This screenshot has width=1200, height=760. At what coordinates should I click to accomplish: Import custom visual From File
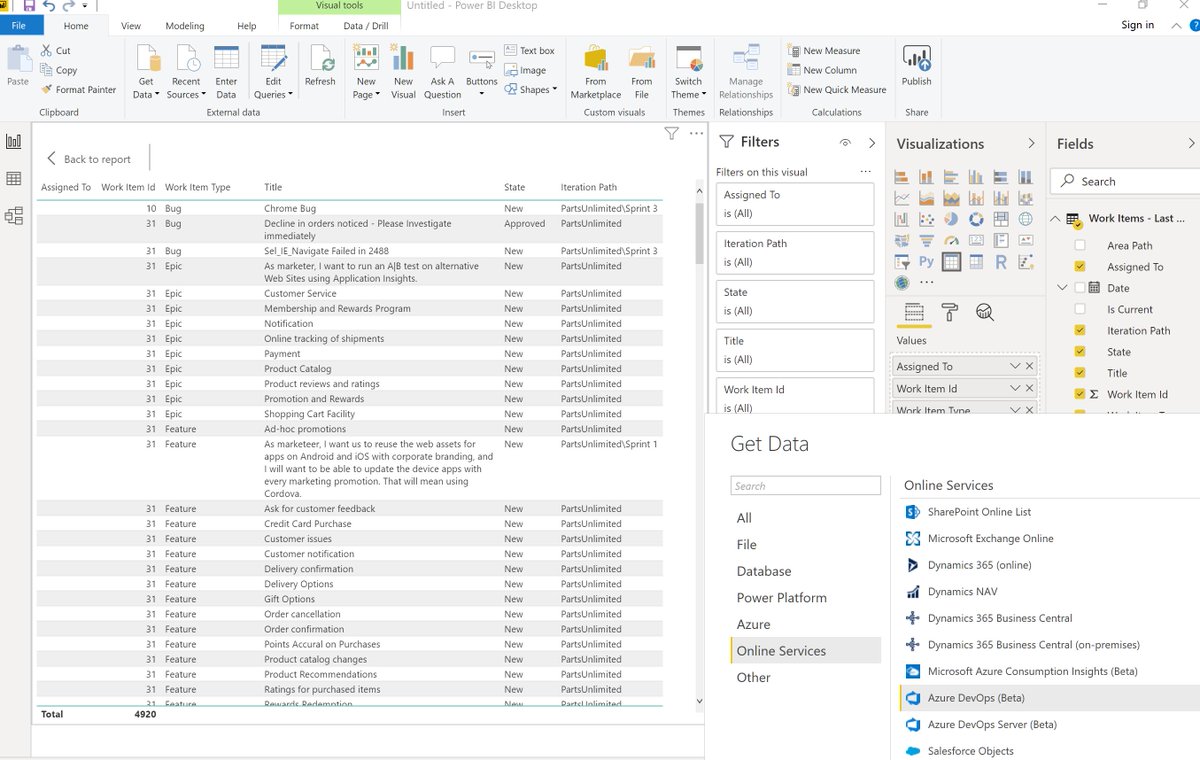(642, 72)
